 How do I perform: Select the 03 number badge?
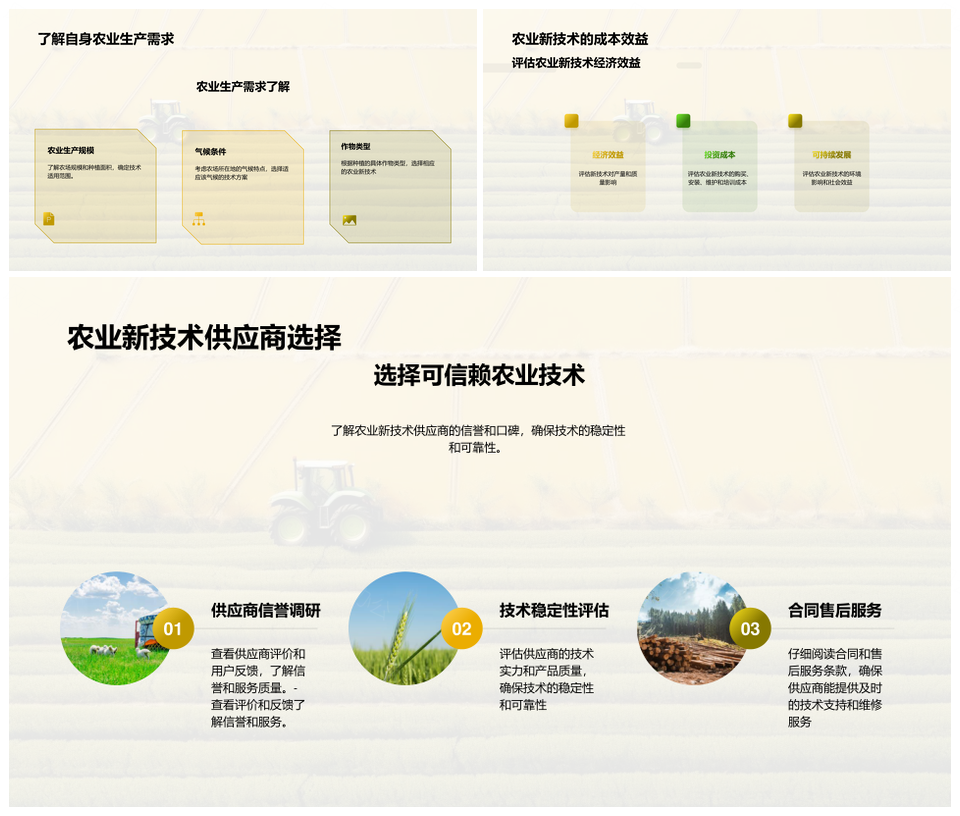click(x=750, y=629)
